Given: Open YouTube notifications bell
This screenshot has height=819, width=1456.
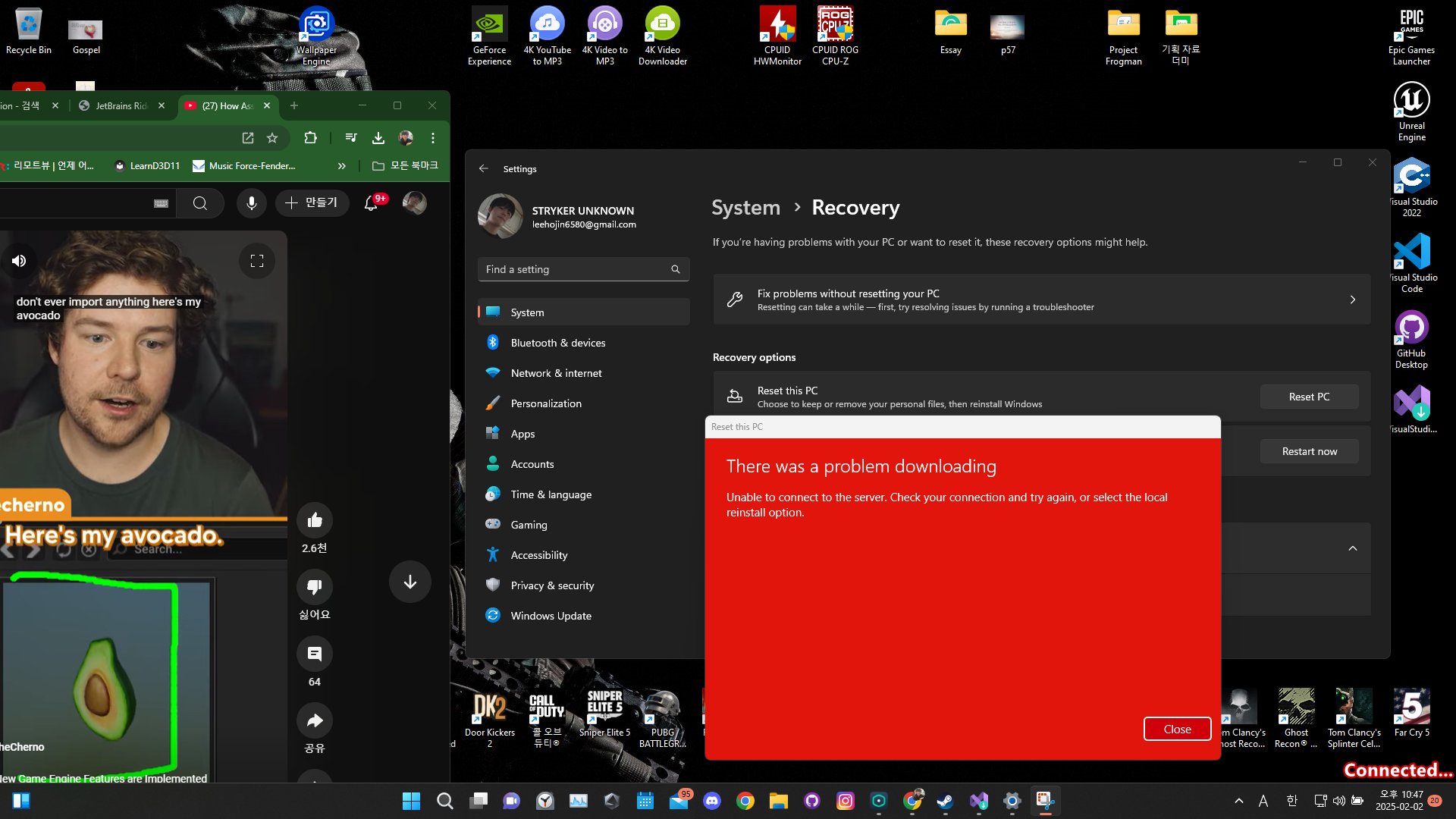Looking at the screenshot, I should pos(372,203).
